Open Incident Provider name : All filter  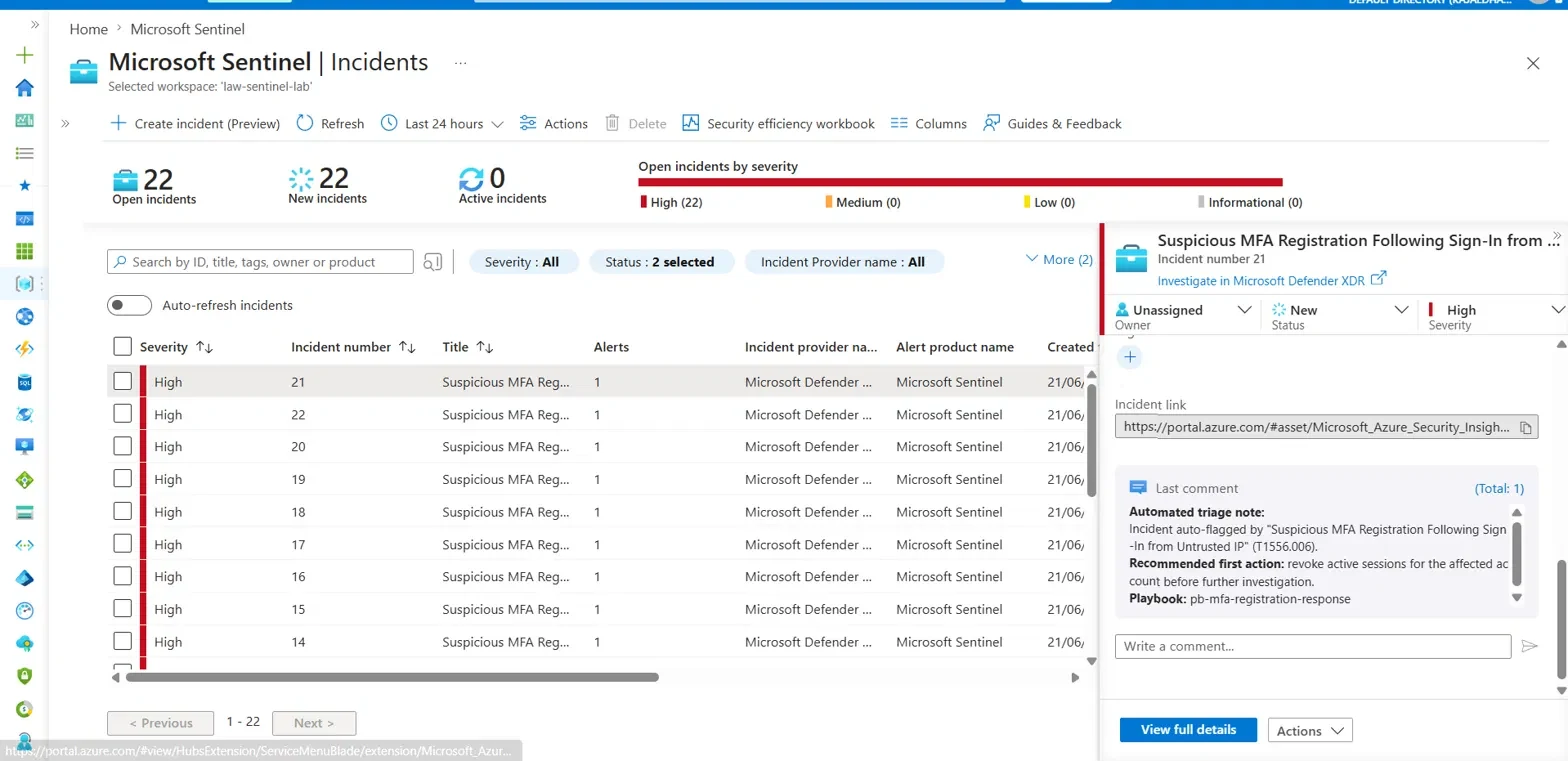tap(843, 262)
